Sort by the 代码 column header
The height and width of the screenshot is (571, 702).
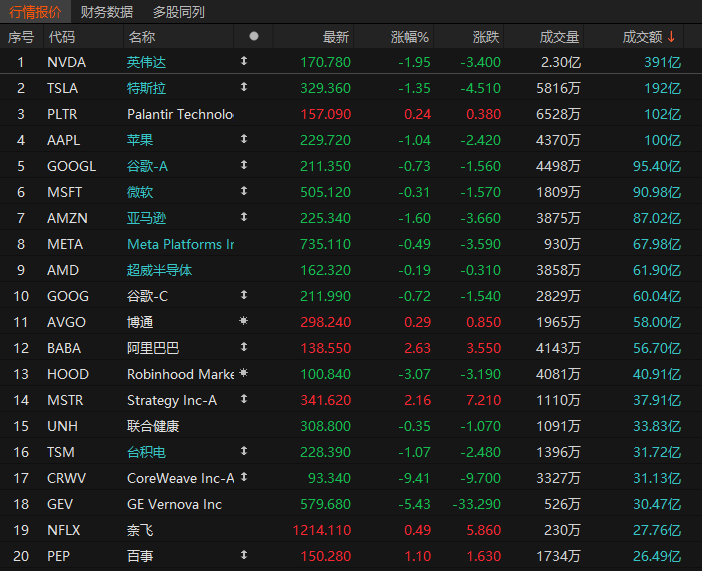coord(61,37)
